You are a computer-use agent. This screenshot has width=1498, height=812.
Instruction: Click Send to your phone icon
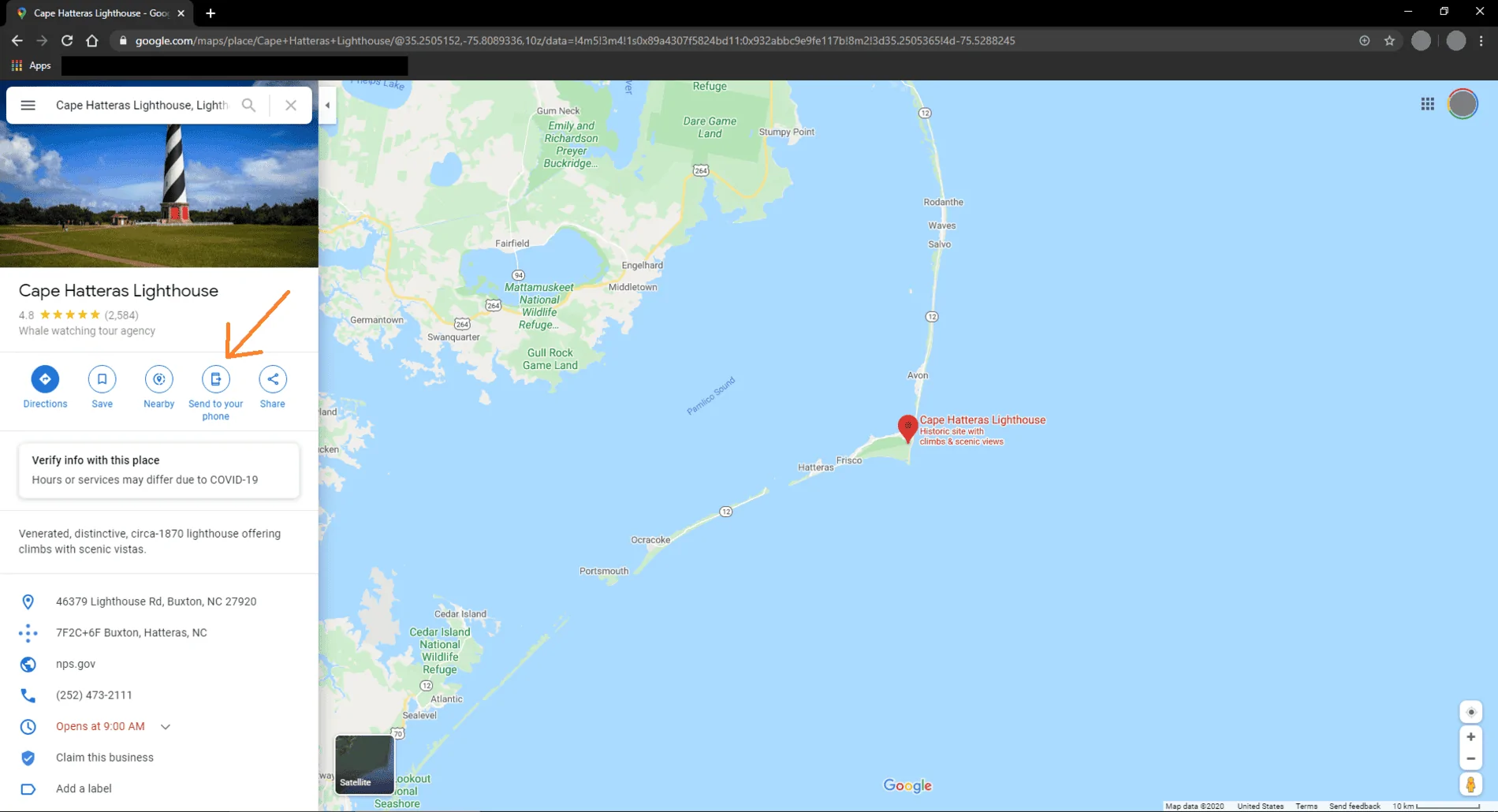pos(215,379)
